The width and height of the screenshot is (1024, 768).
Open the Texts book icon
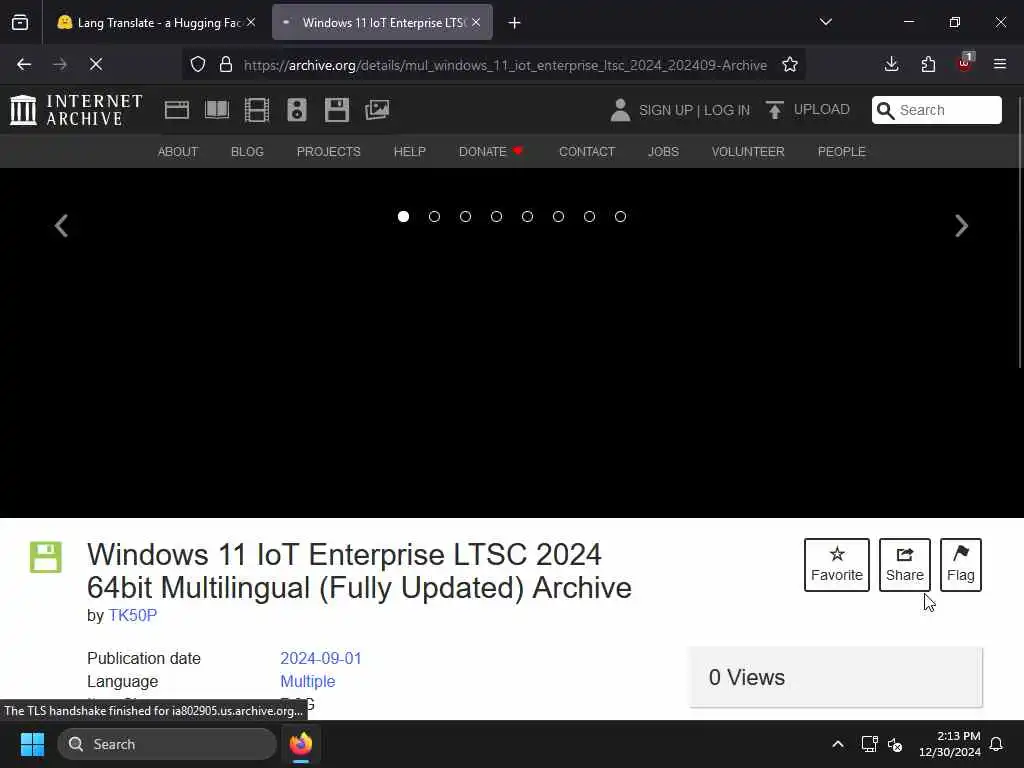tap(217, 110)
